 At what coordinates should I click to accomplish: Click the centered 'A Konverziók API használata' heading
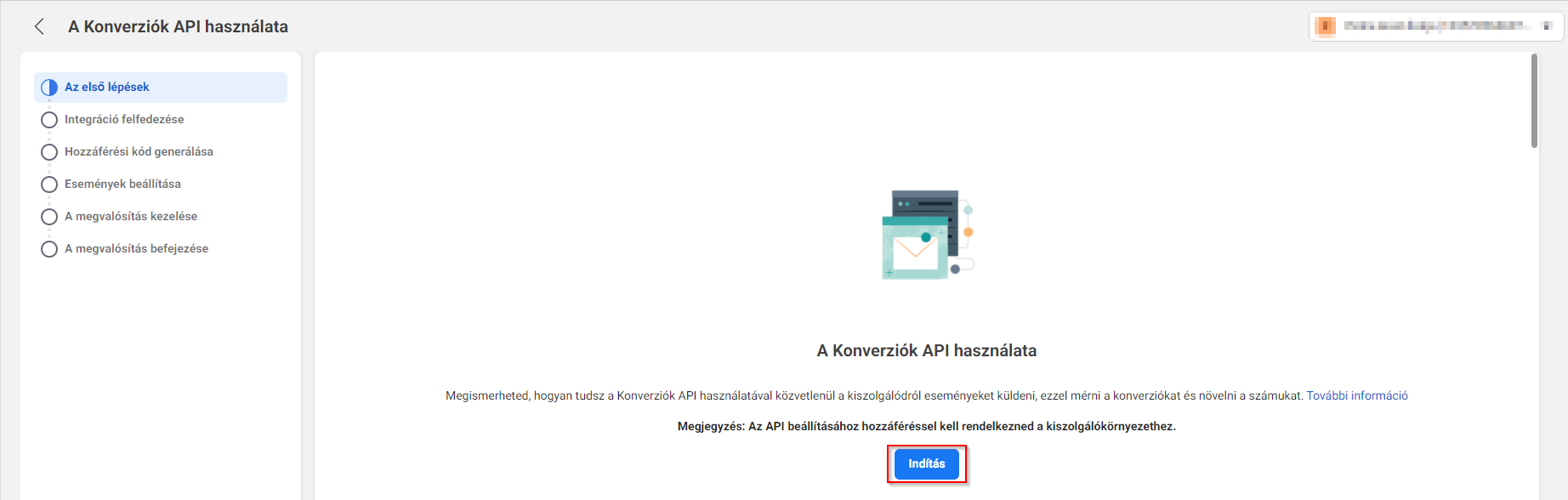tap(927, 350)
